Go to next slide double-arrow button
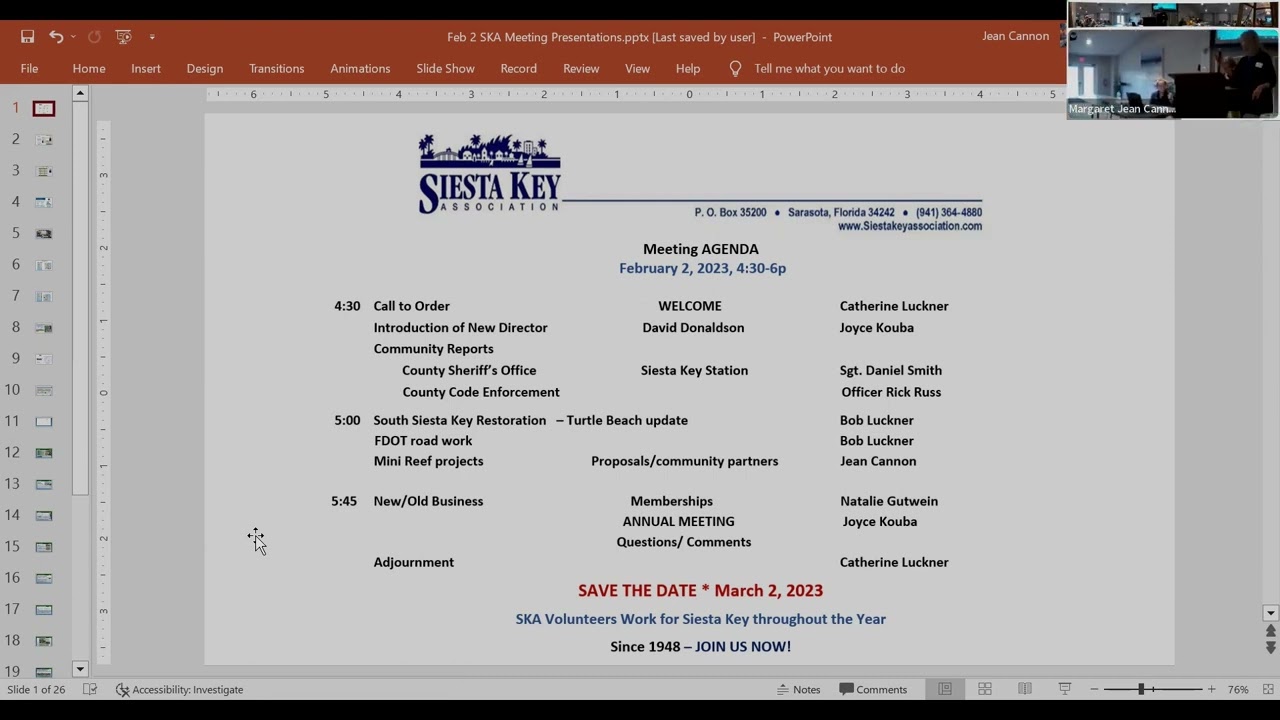Image resolution: width=1280 pixels, height=720 pixels. pyautogui.click(x=1271, y=648)
